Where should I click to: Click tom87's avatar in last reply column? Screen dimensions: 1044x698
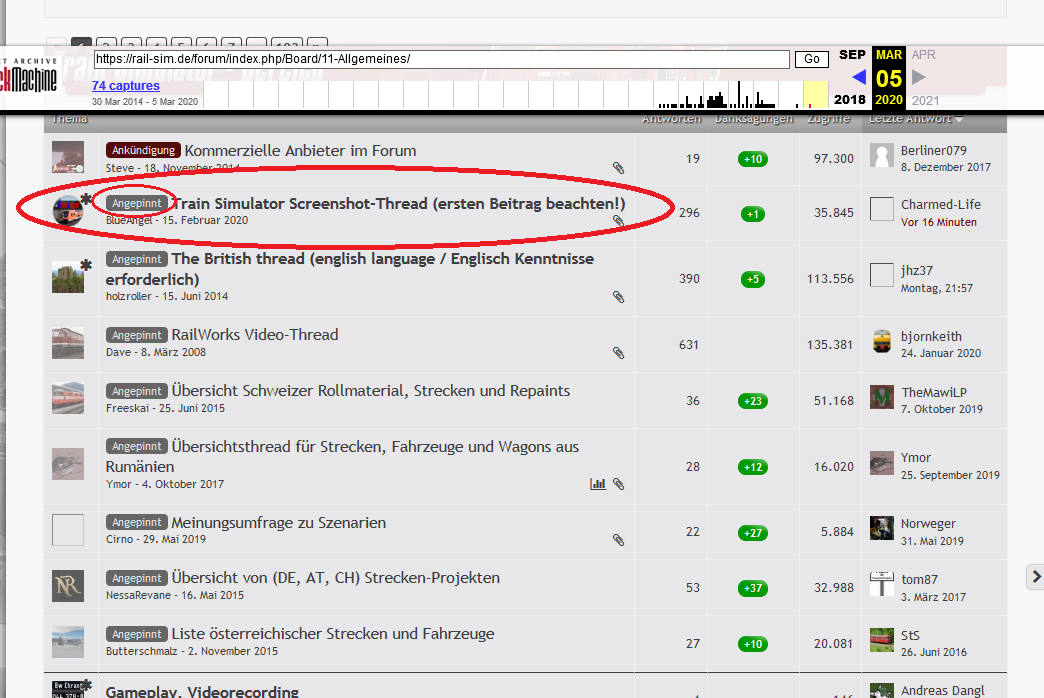coord(882,584)
